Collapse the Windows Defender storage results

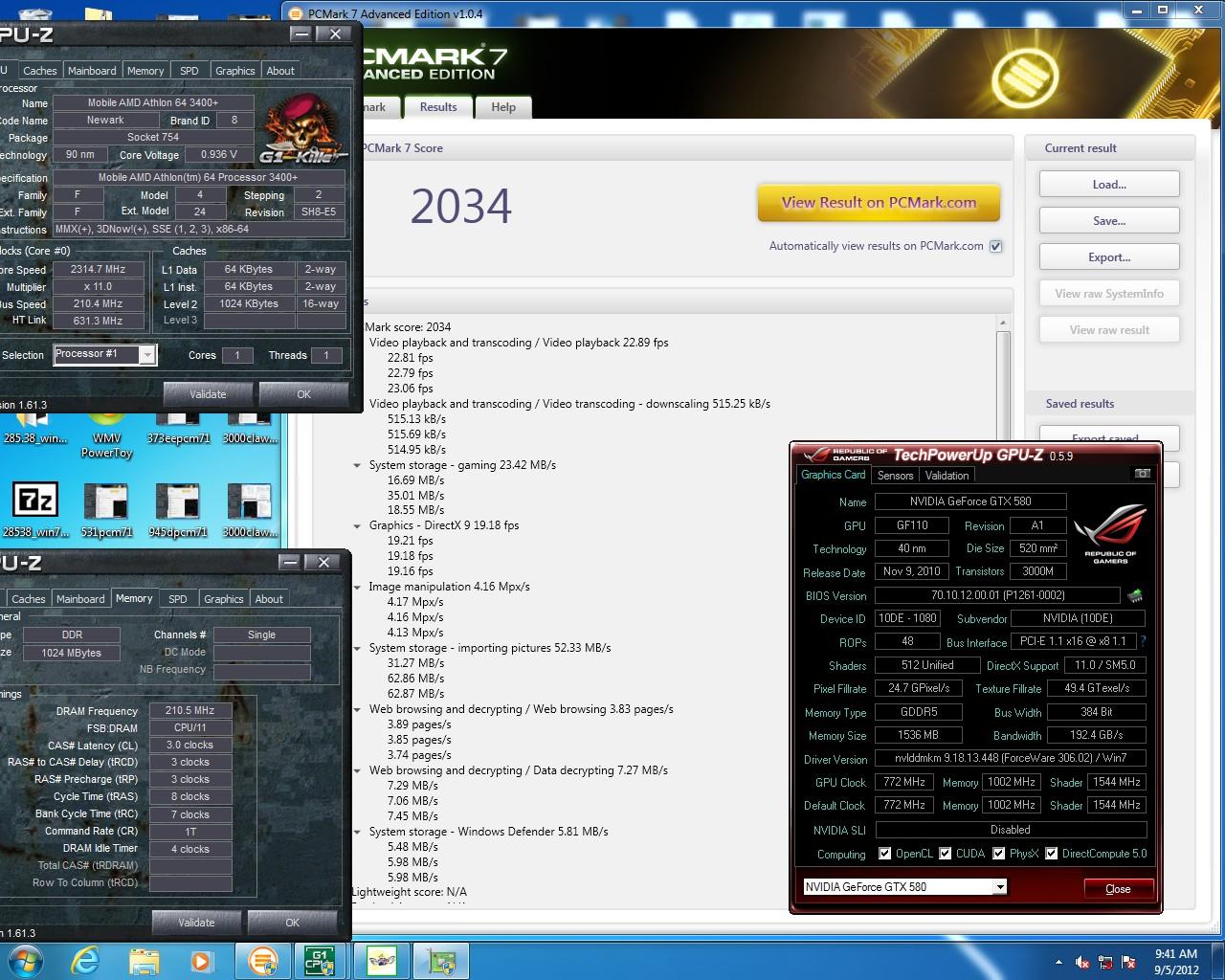click(357, 832)
